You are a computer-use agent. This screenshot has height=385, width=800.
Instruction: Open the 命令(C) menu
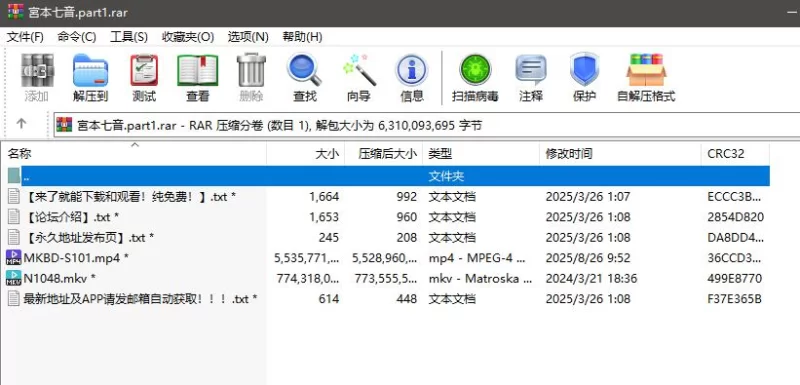[x=77, y=37]
